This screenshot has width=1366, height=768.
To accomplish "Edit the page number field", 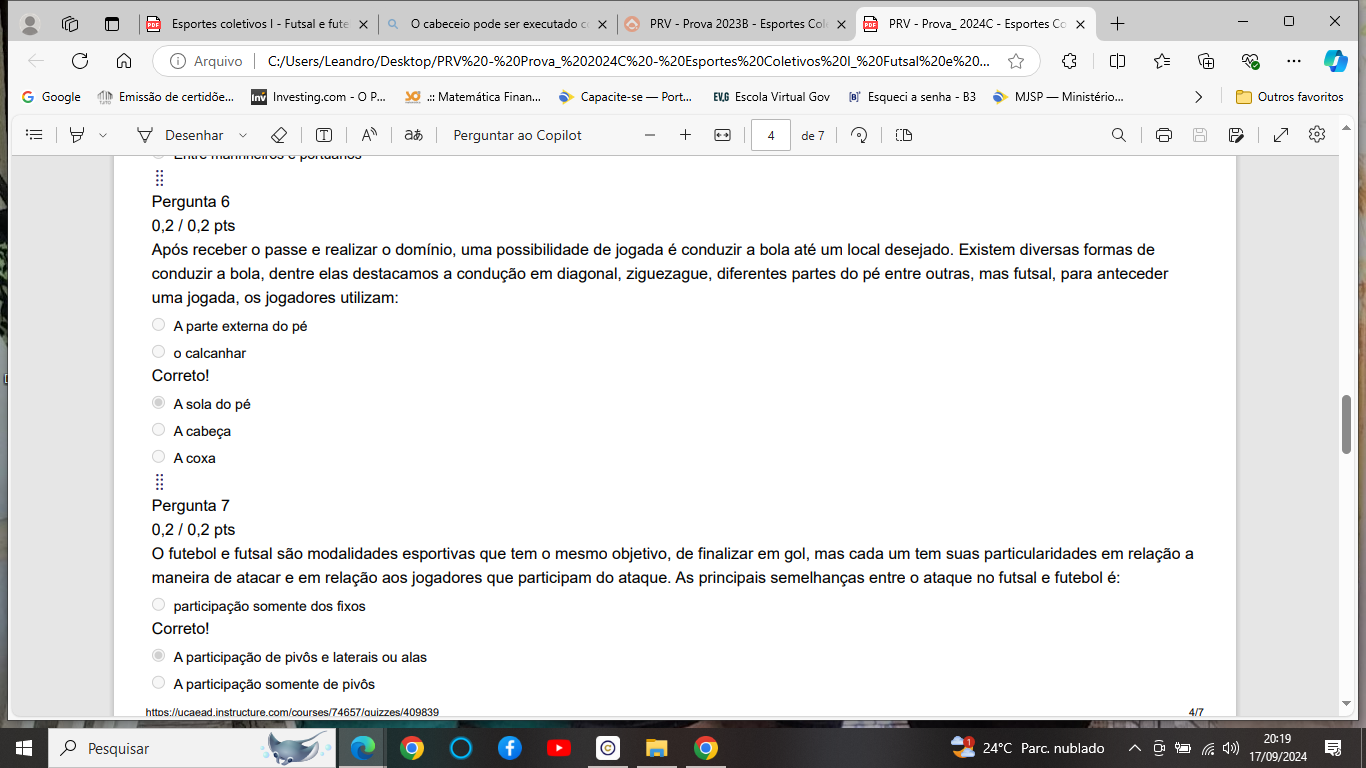I will pyautogui.click(x=771, y=135).
